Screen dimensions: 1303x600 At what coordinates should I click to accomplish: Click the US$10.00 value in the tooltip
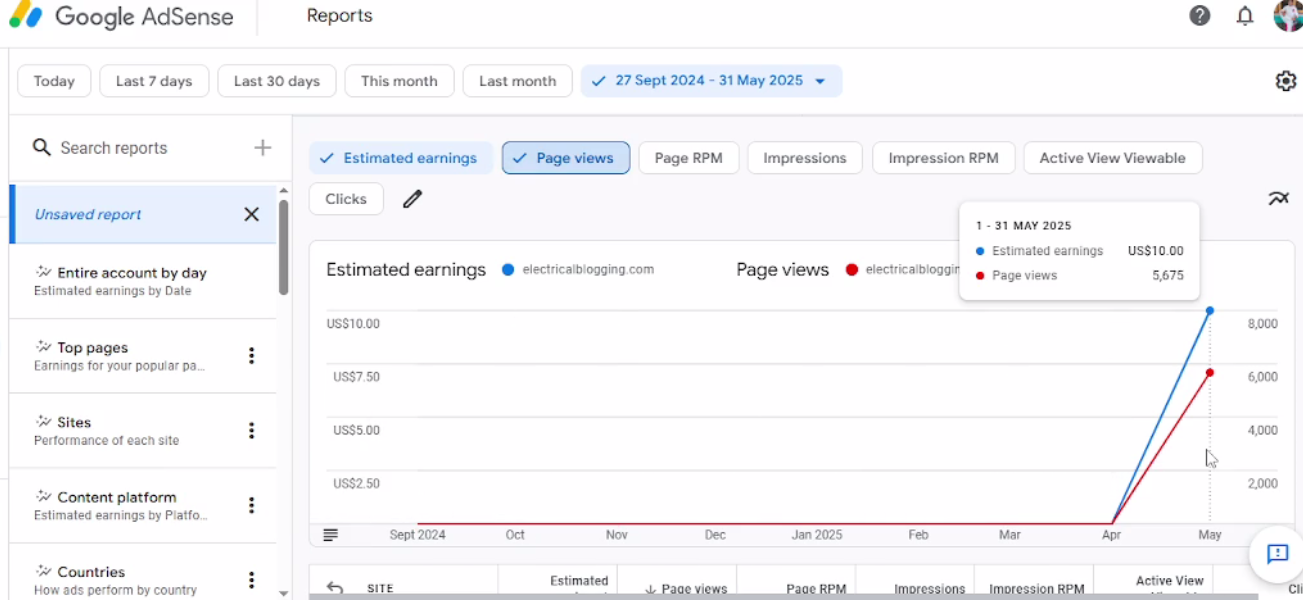[x=1155, y=251]
